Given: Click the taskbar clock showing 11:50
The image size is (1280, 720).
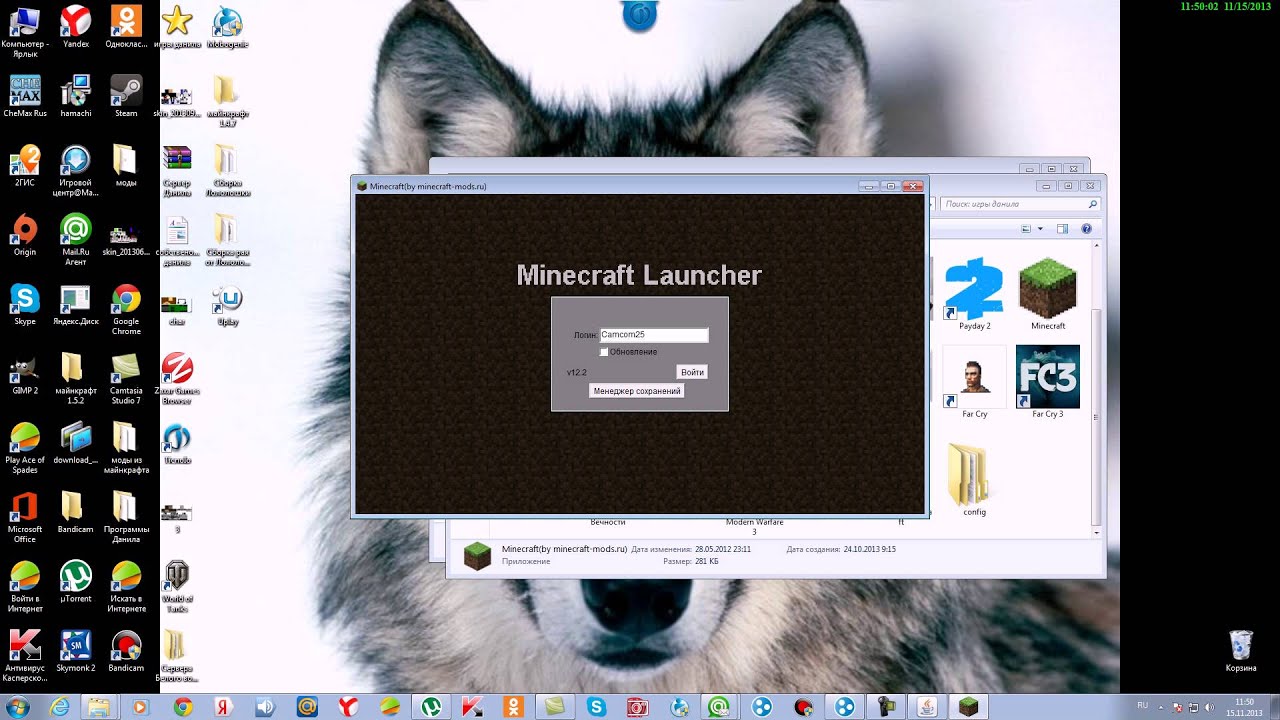Looking at the screenshot, I should 1244,707.
